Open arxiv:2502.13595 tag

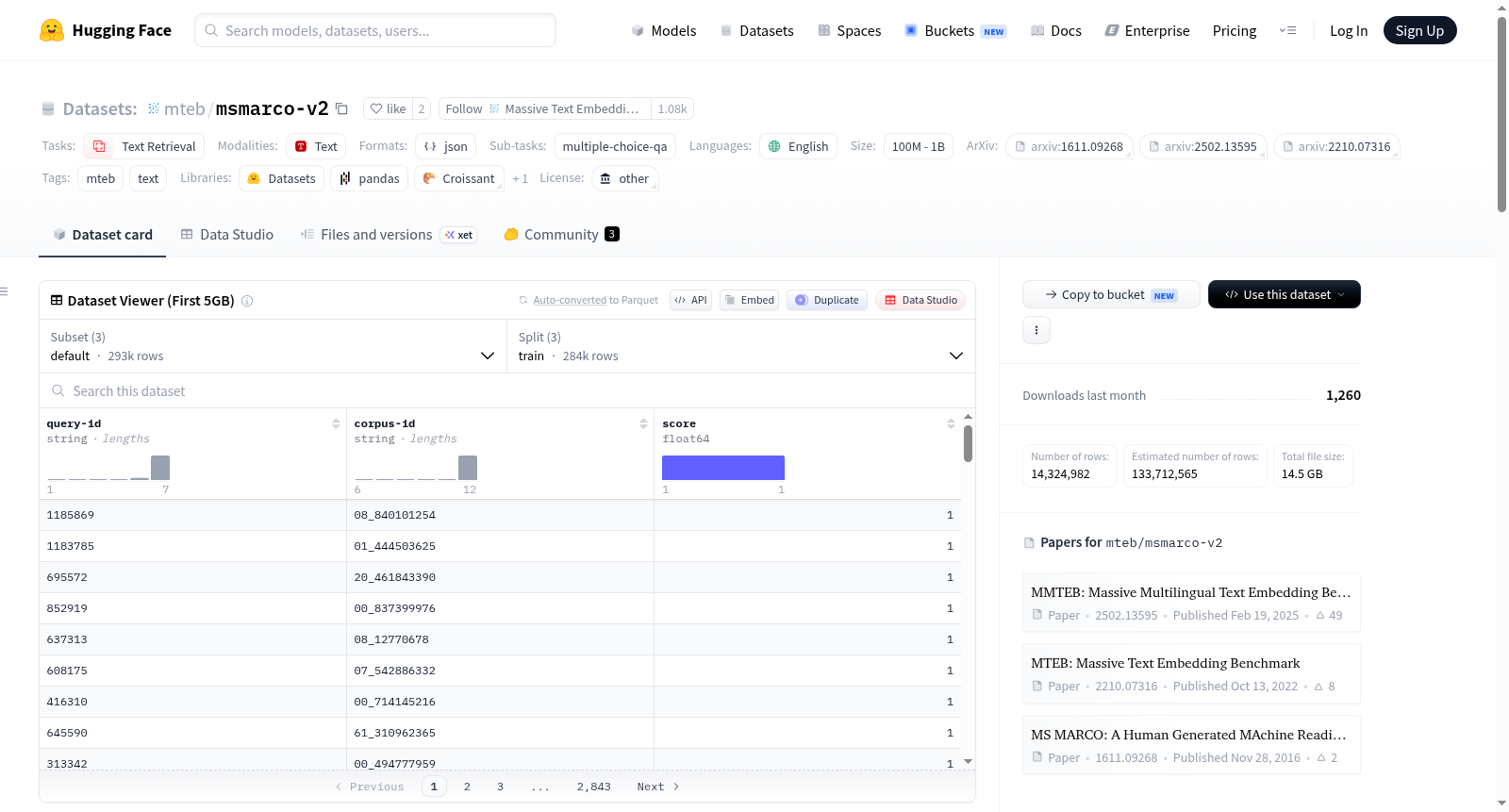point(1203,146)
